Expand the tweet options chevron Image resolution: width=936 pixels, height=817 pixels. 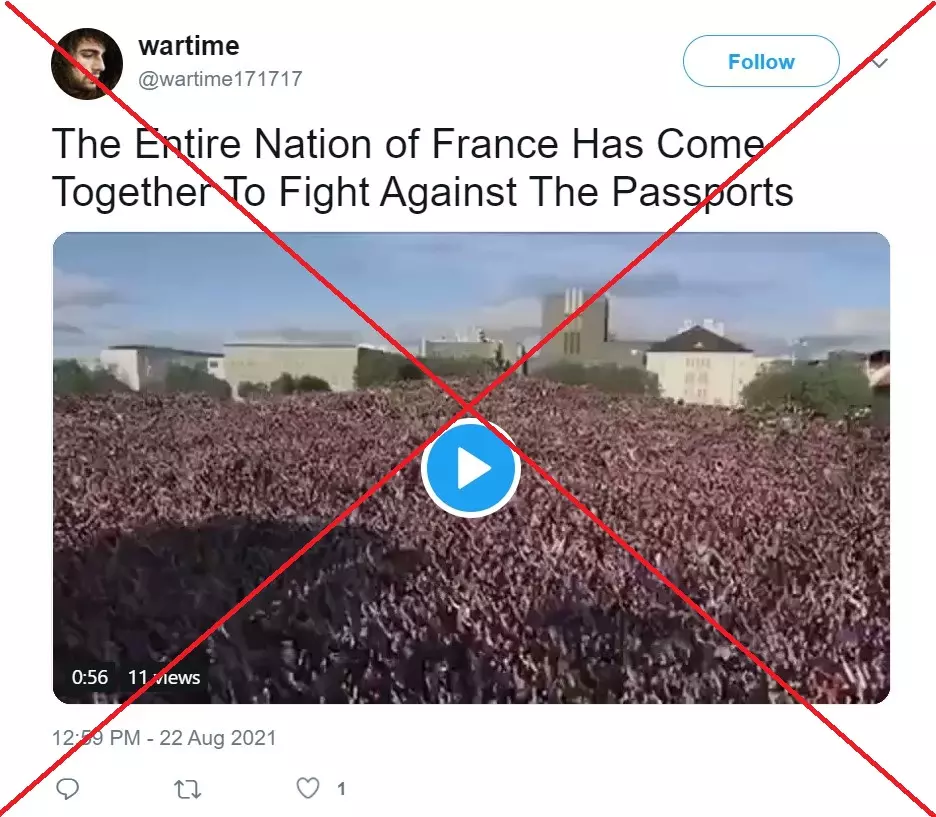879,62
